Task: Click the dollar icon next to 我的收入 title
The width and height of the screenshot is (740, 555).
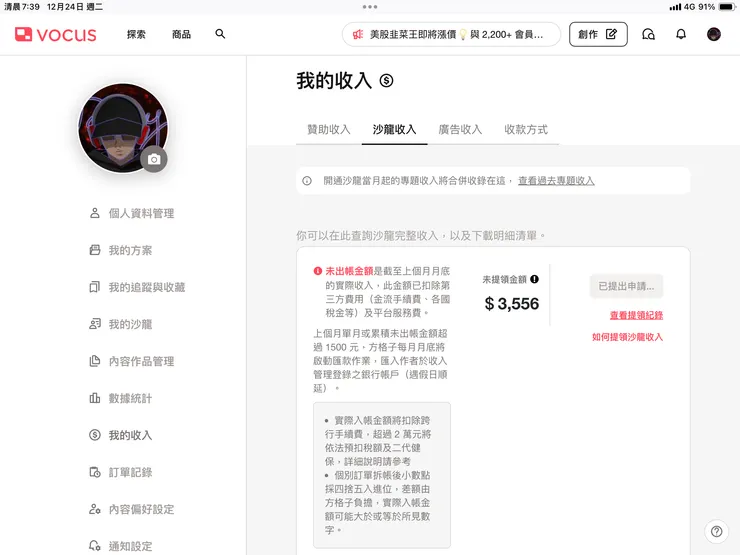Action: 386,81
